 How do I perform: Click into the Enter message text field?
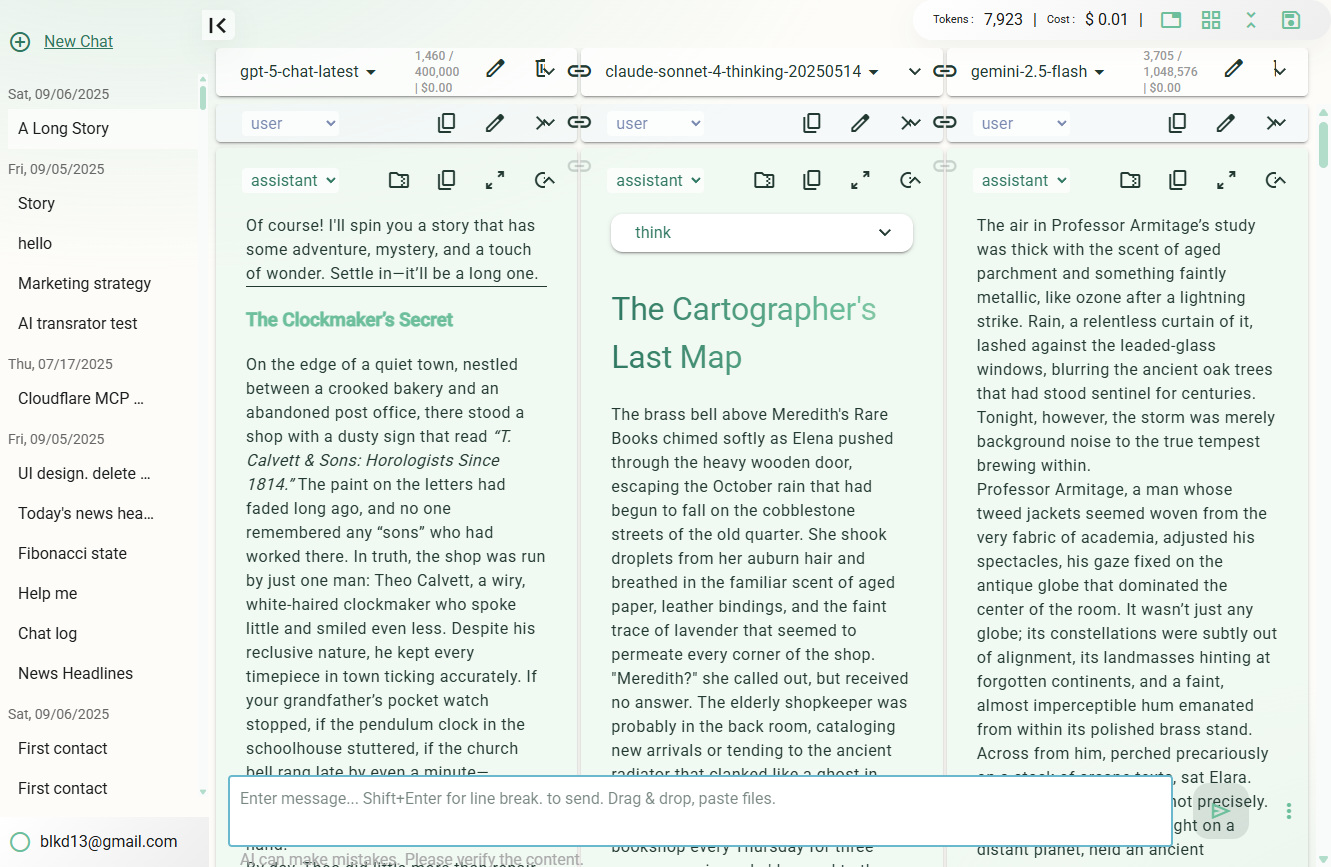click(x=700, y=810)
